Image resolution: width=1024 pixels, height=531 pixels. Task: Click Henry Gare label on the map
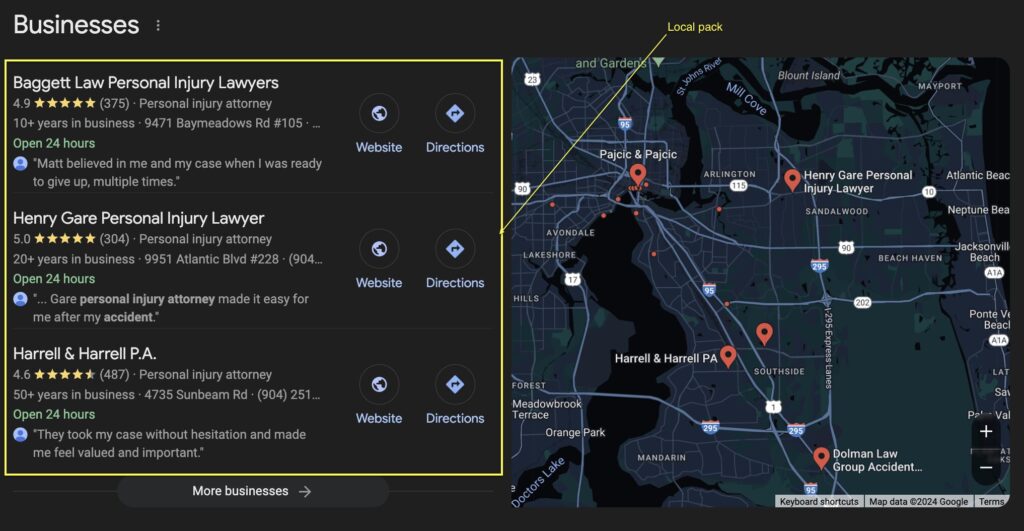click(857, 182)
